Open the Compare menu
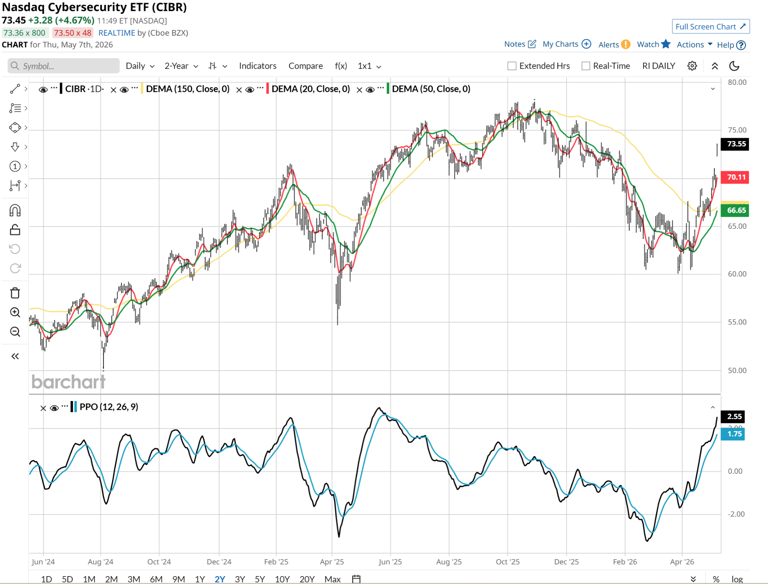 click(x=306, y=66)
